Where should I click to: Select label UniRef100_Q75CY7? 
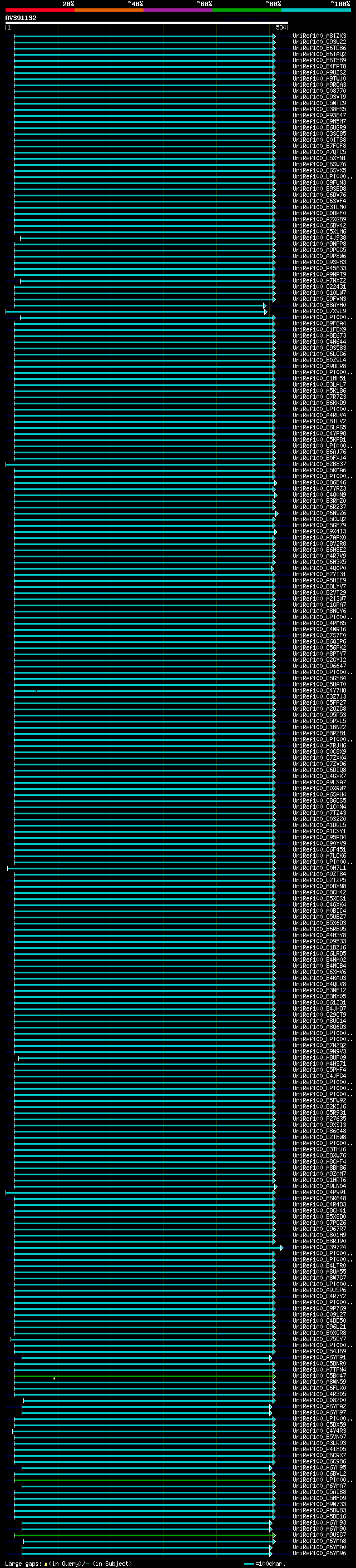tap(319, 1339)
